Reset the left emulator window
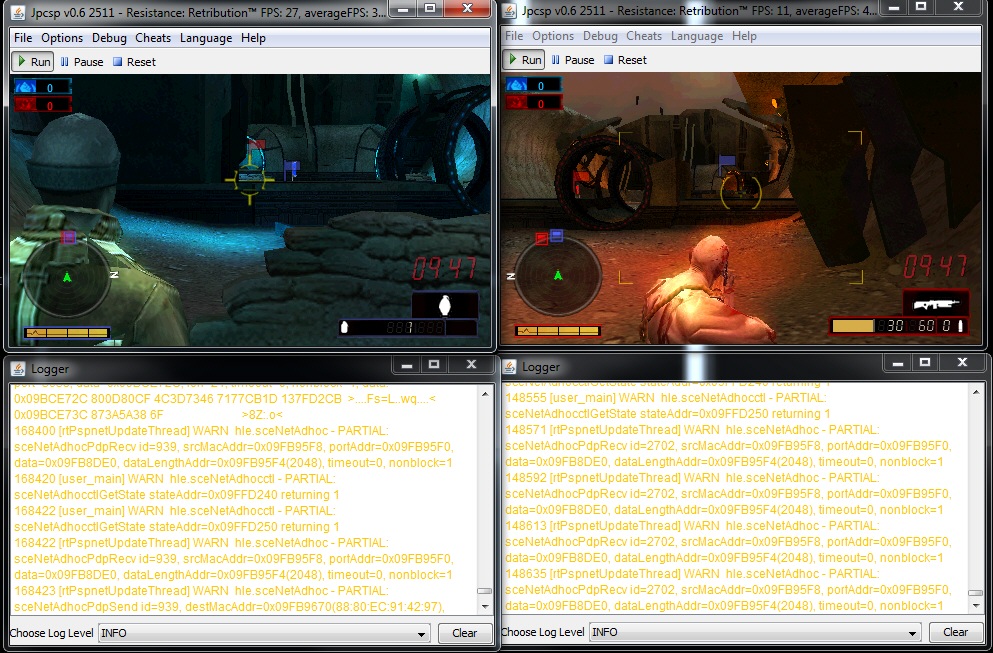The height and width of the screenshot is (653, 993). (x=134, y=62)
